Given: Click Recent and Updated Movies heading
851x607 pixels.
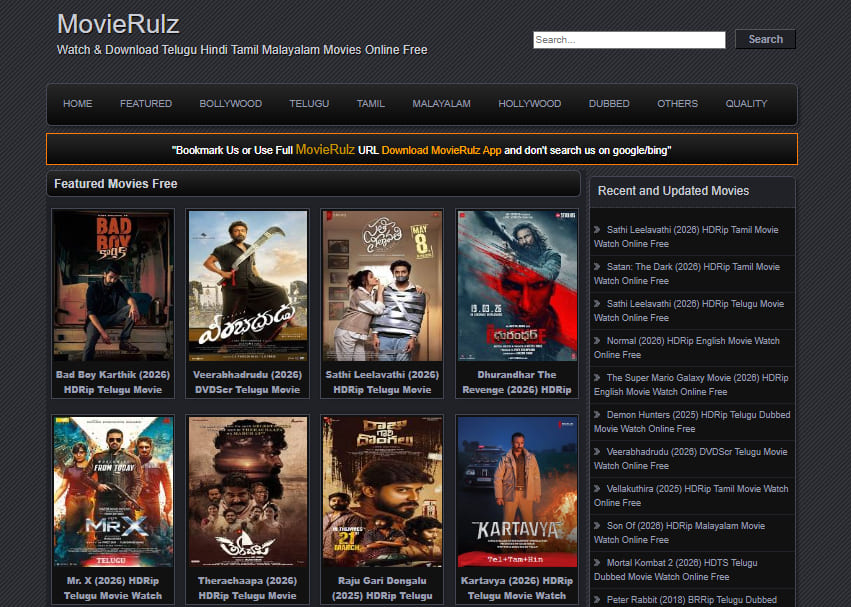Looking at the screenshot, I should [673, 191].
